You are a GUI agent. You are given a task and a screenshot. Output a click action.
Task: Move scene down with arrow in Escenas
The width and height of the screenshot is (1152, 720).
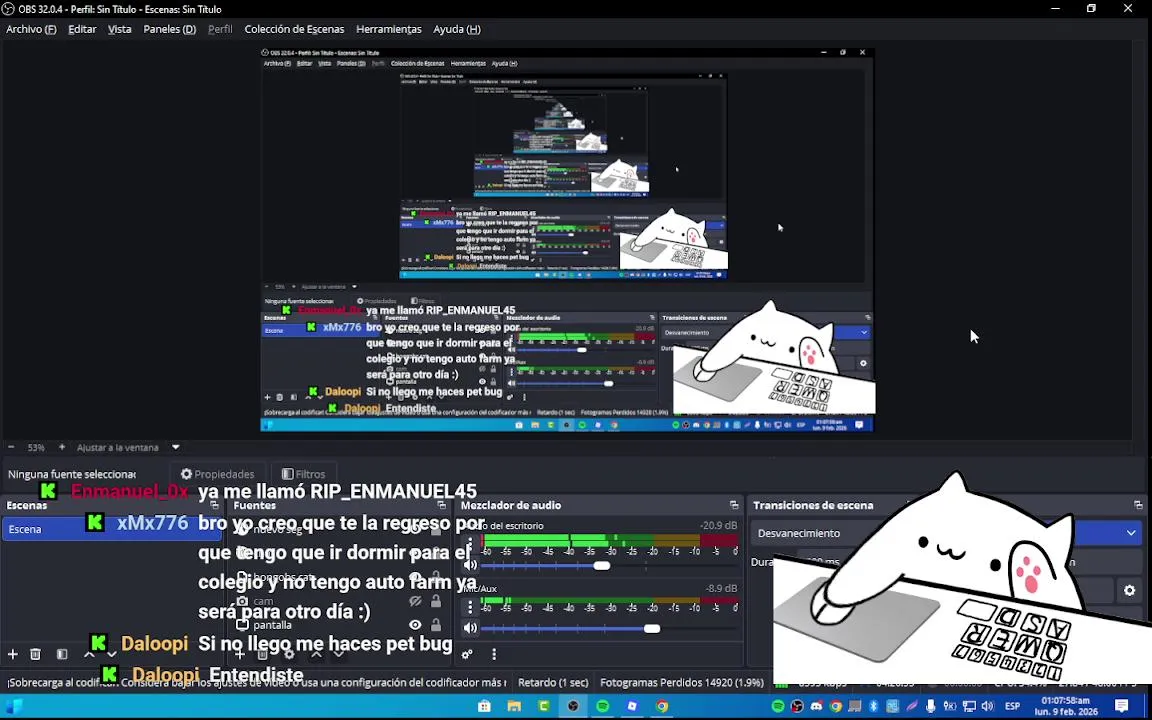click(x=112, y=654)
